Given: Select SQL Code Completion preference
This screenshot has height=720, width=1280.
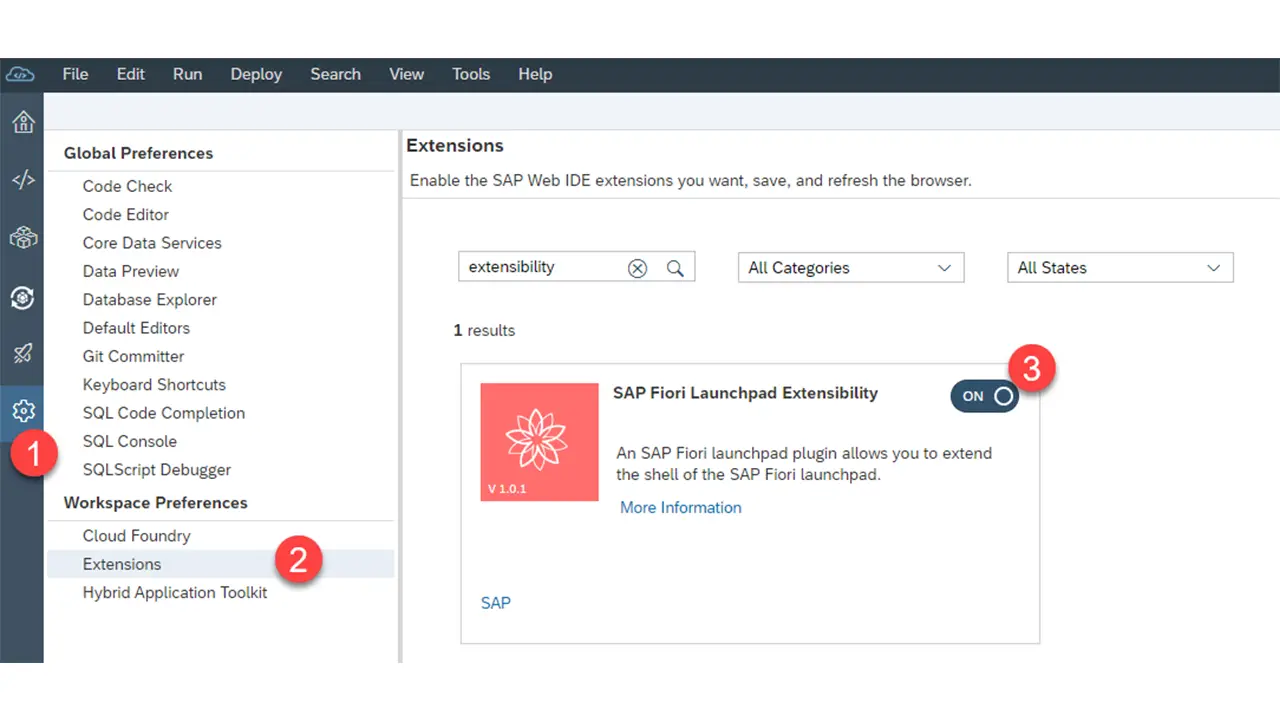Looking at the screenshot, I should tap(164, 413).
